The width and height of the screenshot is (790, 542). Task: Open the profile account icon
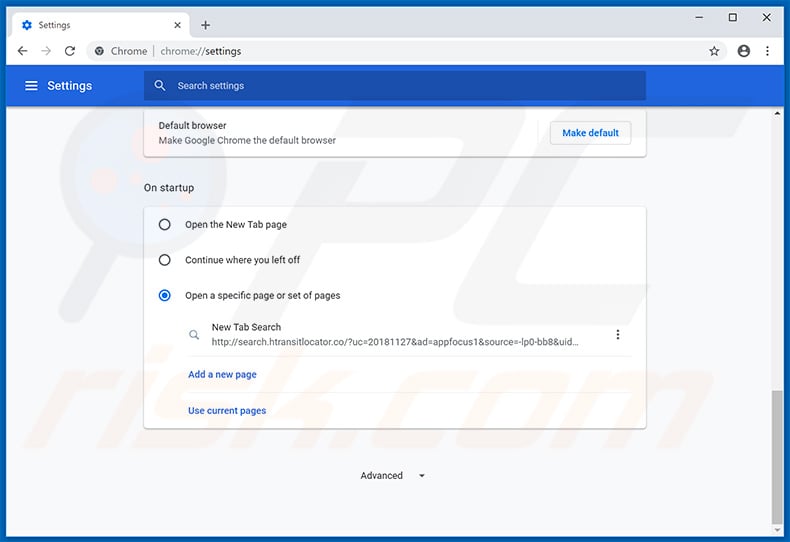(x=744, y=51)
